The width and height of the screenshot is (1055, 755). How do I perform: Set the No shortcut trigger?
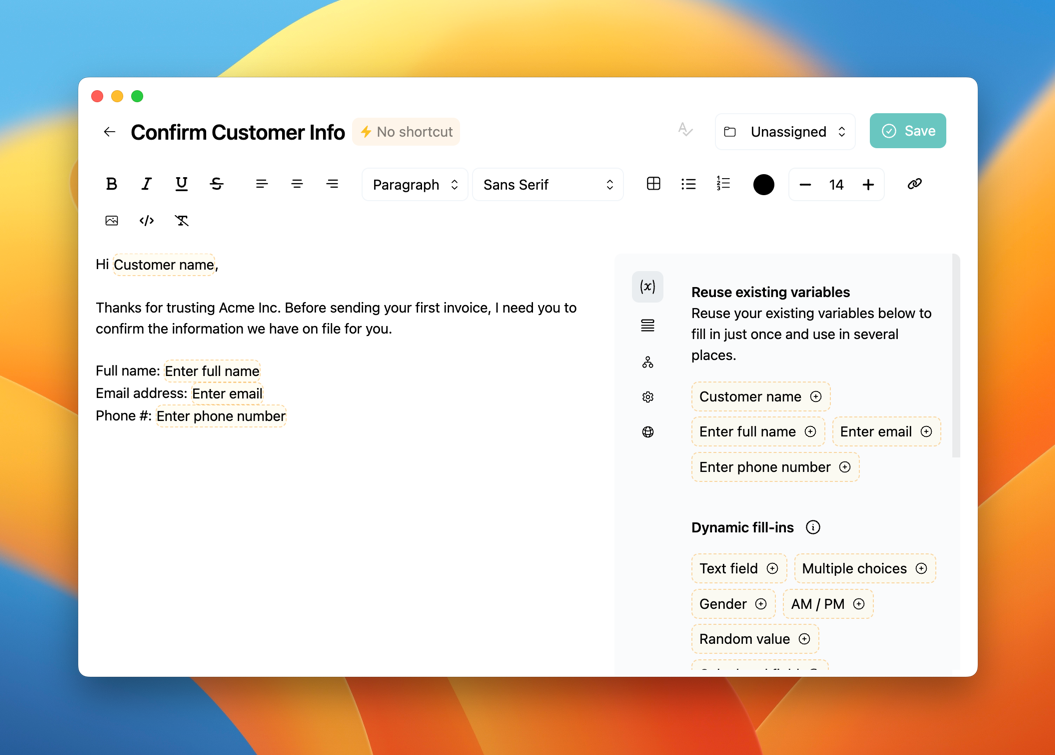(406, 132)
